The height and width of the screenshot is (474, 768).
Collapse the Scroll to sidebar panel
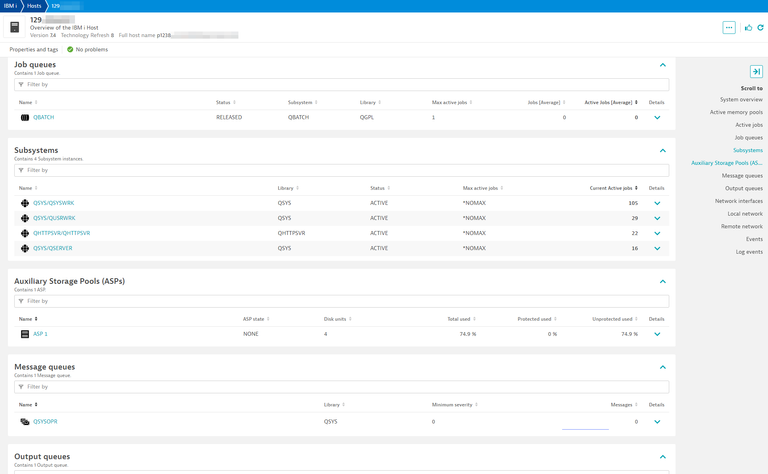click(756, 71)
